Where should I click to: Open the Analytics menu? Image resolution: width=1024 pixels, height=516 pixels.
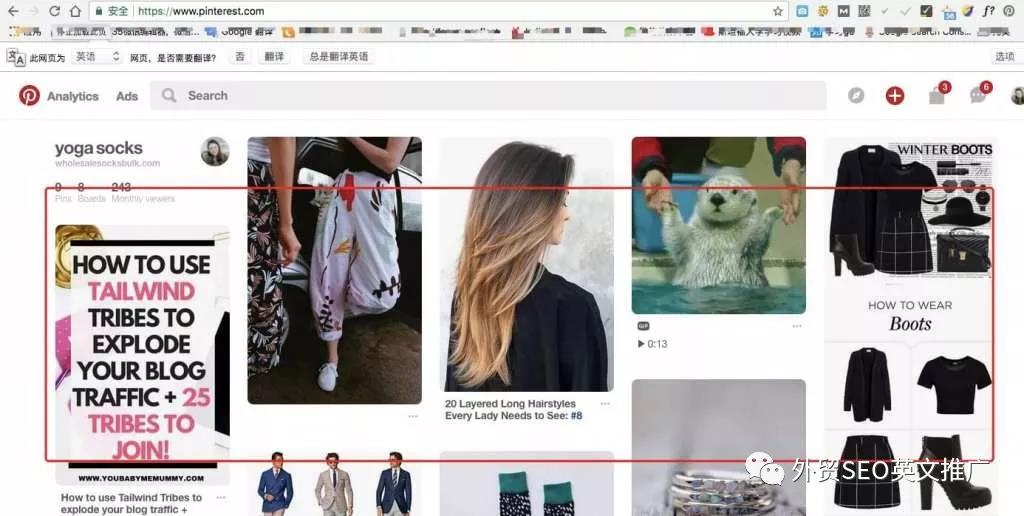[x=73, y=96]
